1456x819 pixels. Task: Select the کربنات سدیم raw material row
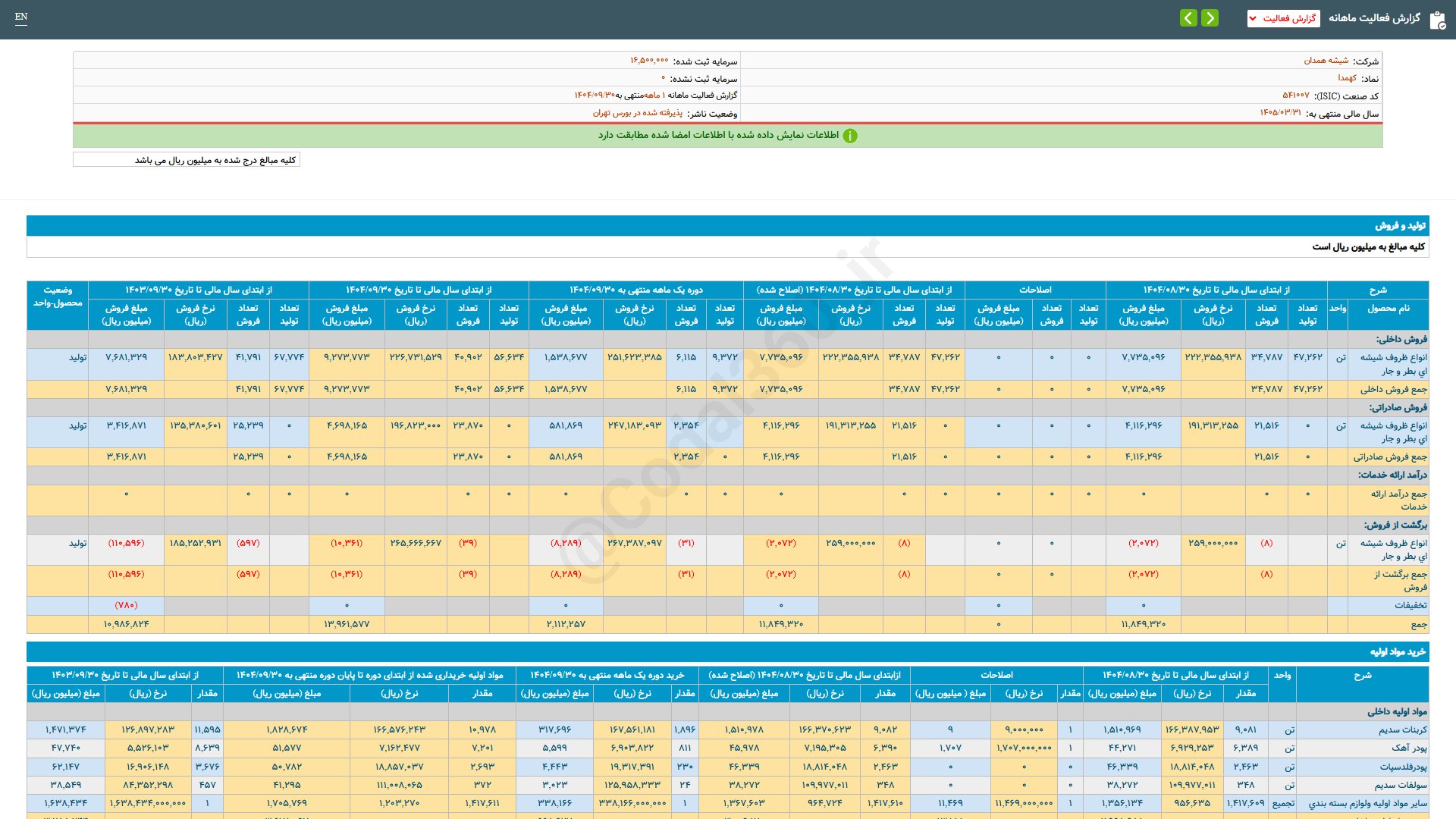[x=1402, y=730]
